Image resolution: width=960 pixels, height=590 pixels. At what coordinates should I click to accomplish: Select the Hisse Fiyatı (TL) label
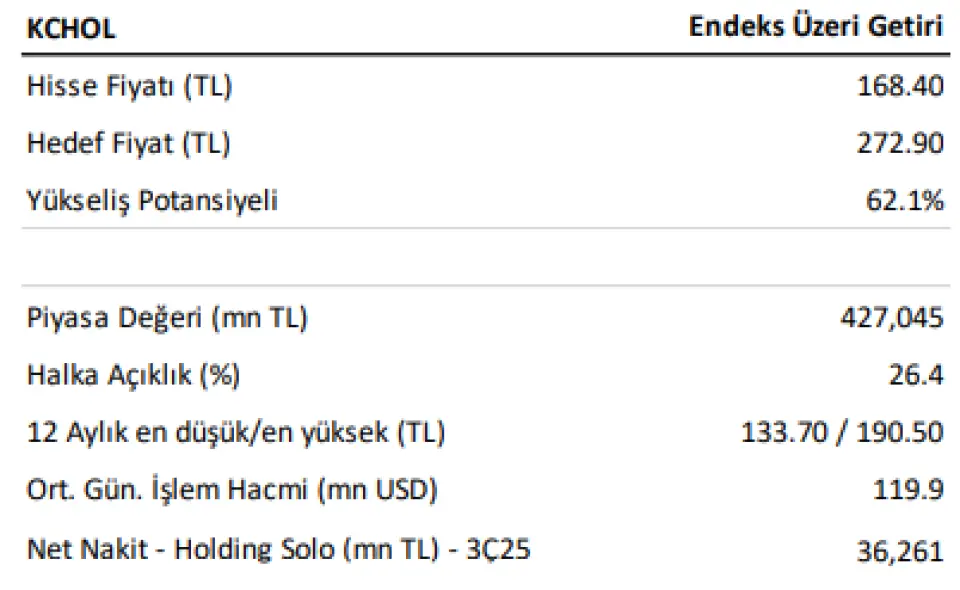point(130,86)
